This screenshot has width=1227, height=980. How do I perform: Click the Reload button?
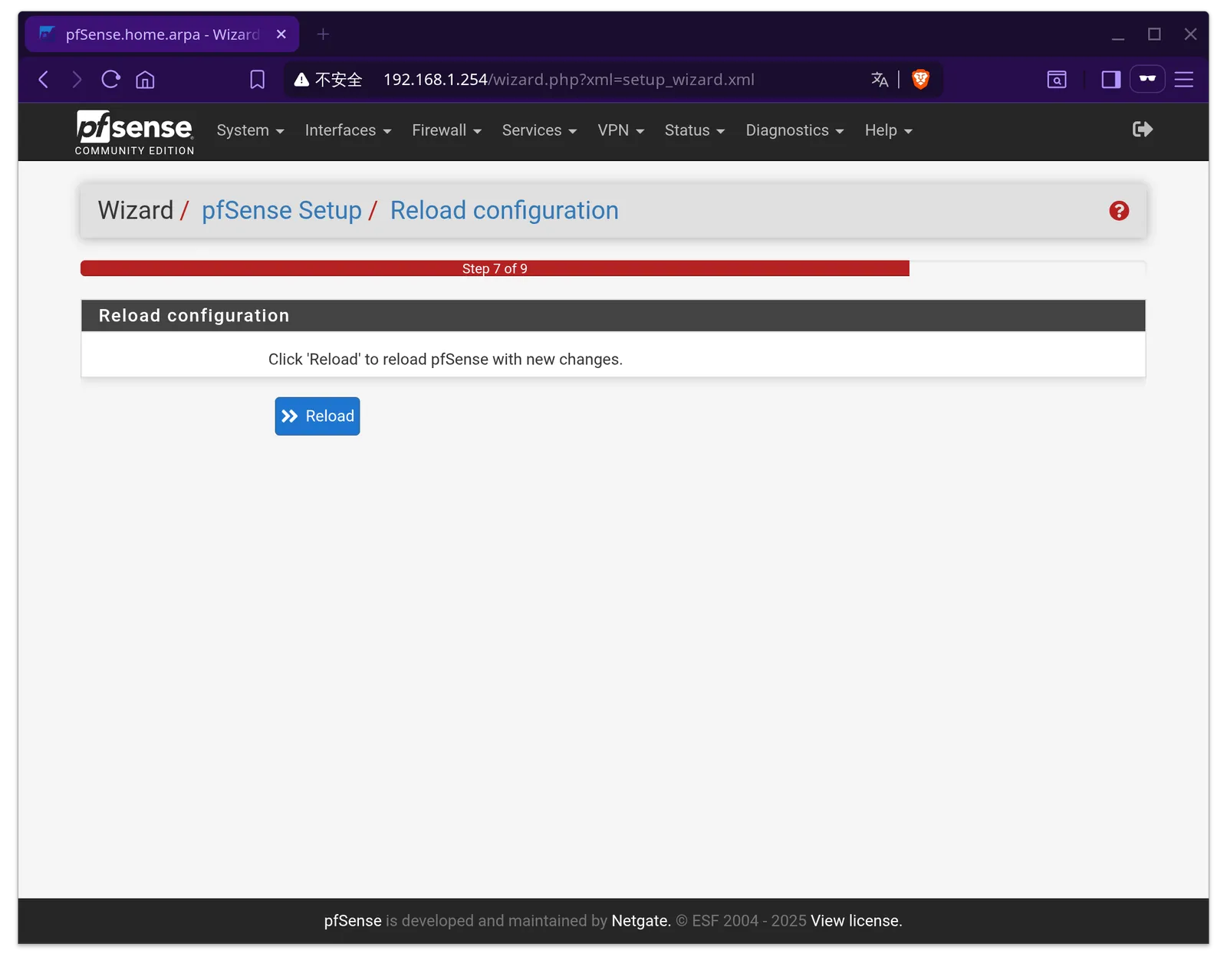point(317,416)
